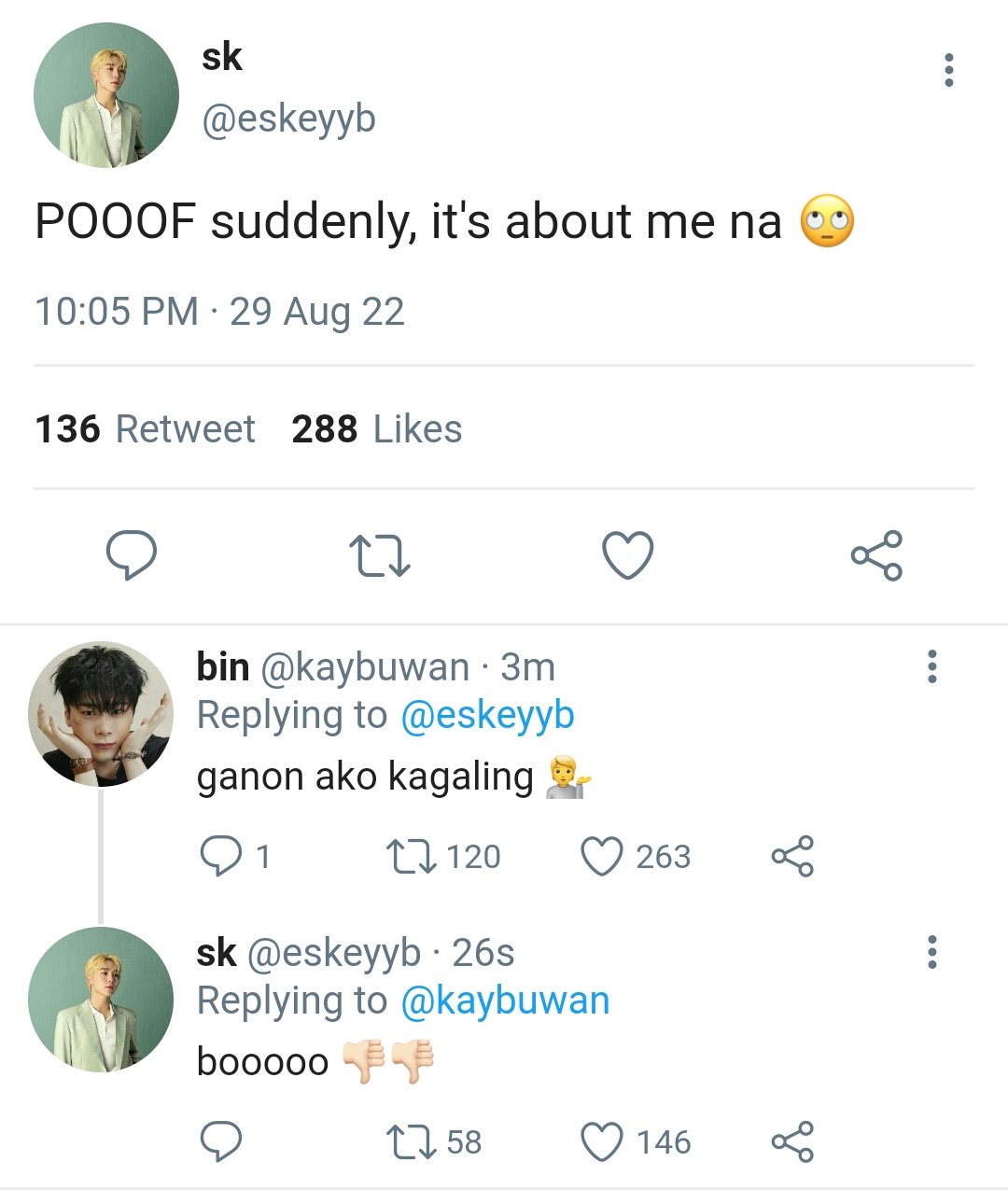
Task: Share the 'booooo' reply tweet
Action: [x=792, y=1141]
